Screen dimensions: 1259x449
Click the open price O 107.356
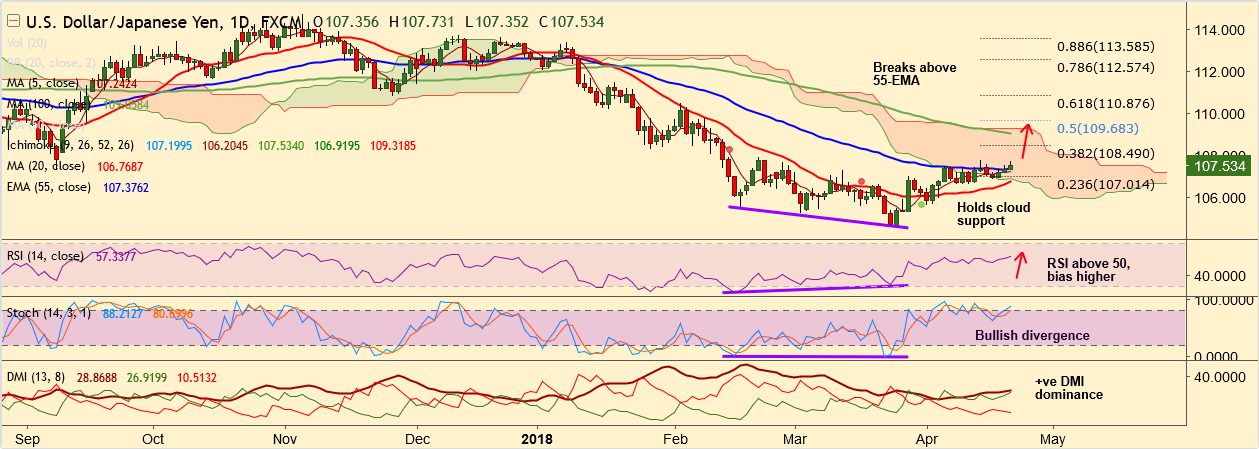(x=345, y=21)
